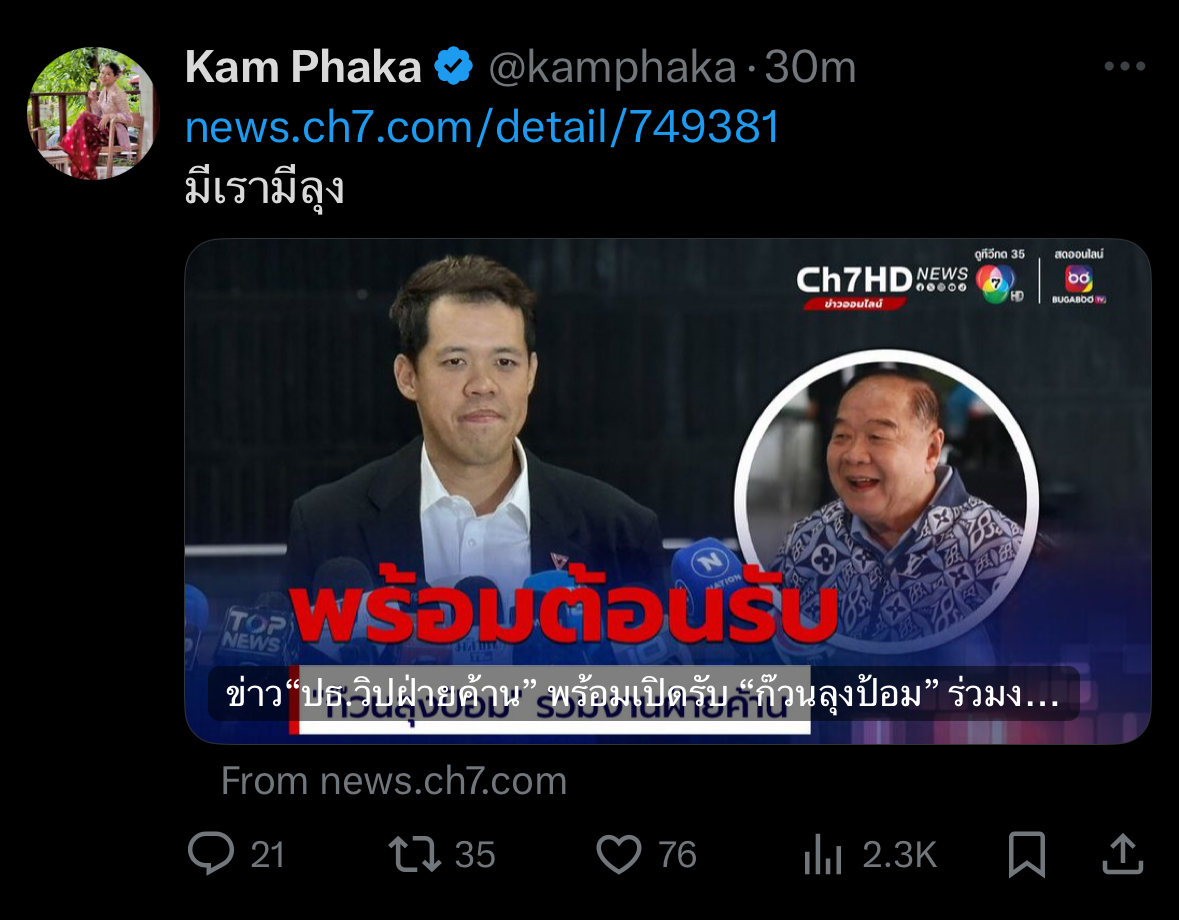This screenshot has height=920, width=1179.
Task: Like the tweet with heart icon
Action: click(x=619, y=855)
